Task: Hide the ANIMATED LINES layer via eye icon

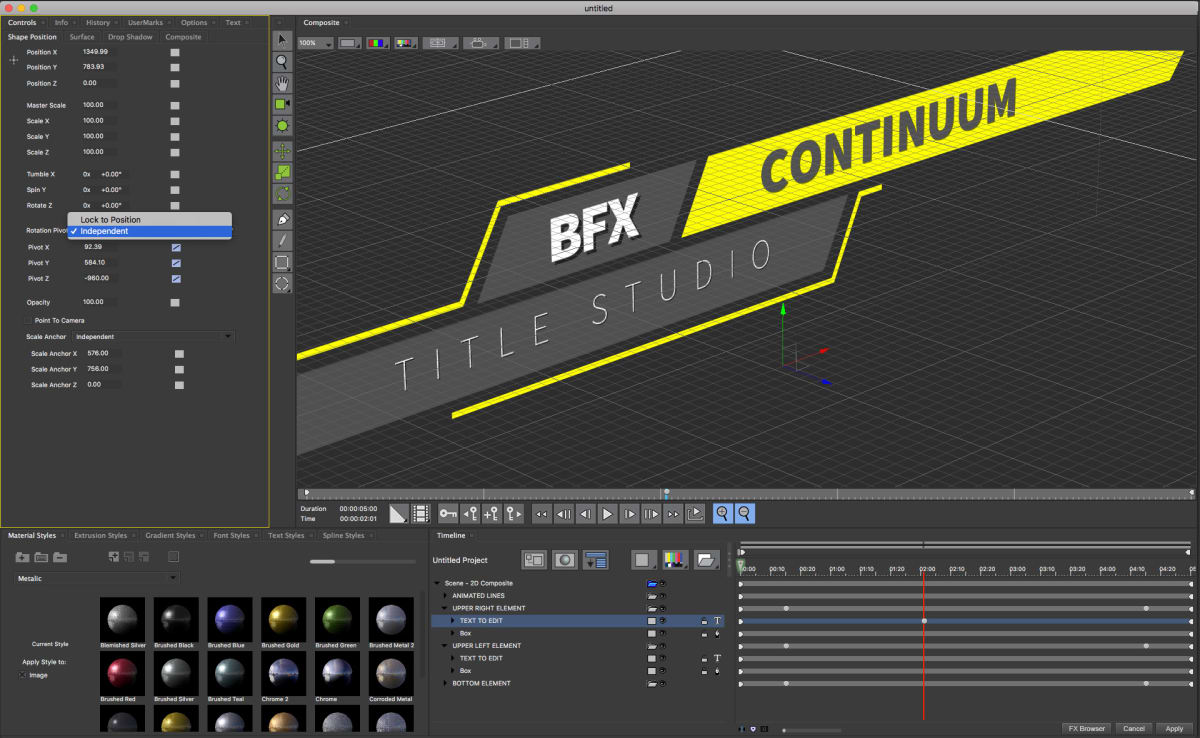Action: (x=662, y=596)
